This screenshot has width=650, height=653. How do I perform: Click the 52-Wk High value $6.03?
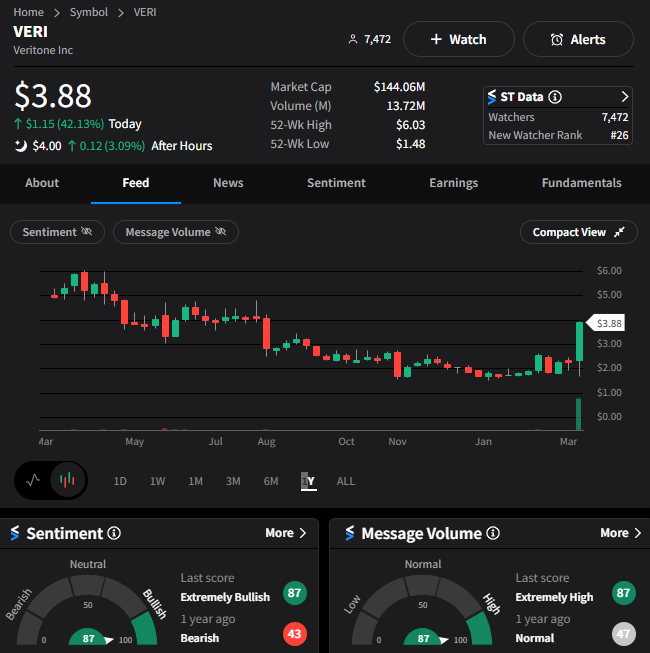411,125
